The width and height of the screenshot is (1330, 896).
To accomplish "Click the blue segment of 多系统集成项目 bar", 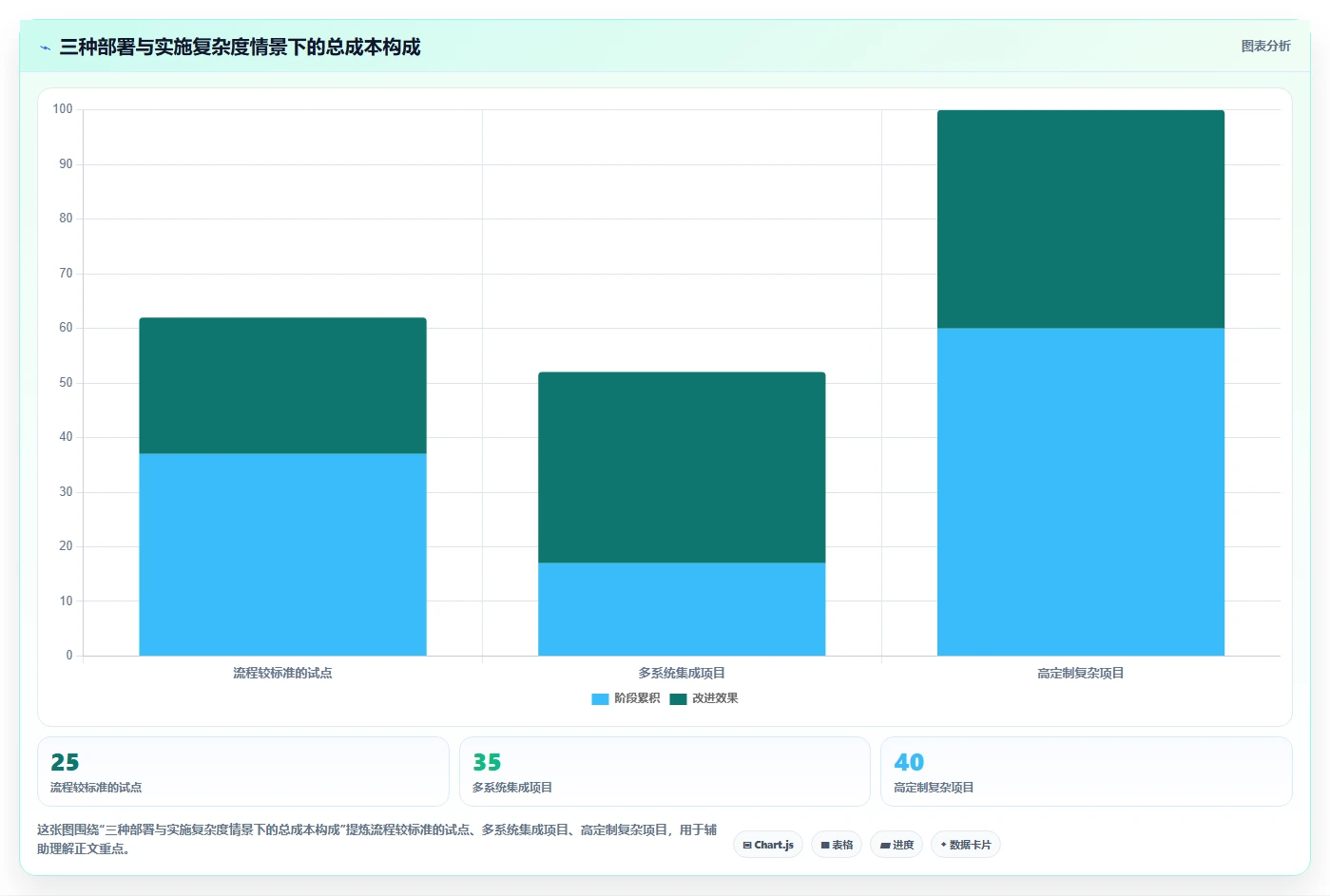I will point(682,609).
